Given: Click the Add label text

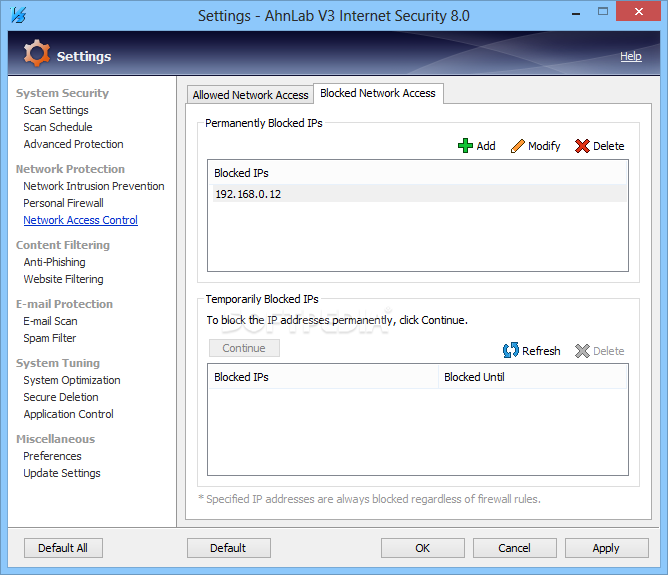Looking at the screenshot, I should (x=486, y=146).
